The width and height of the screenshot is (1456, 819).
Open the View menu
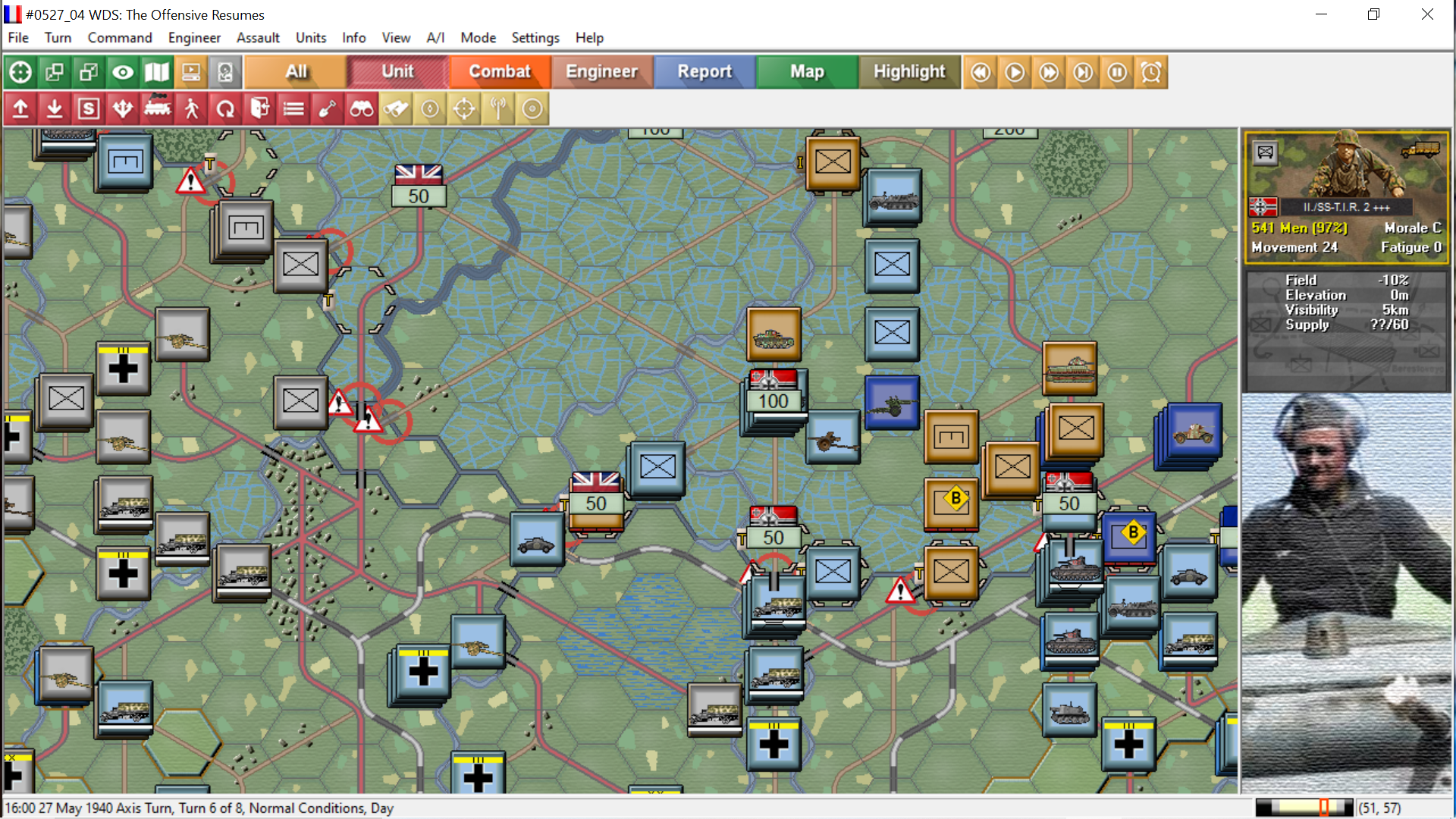[396, 38]
